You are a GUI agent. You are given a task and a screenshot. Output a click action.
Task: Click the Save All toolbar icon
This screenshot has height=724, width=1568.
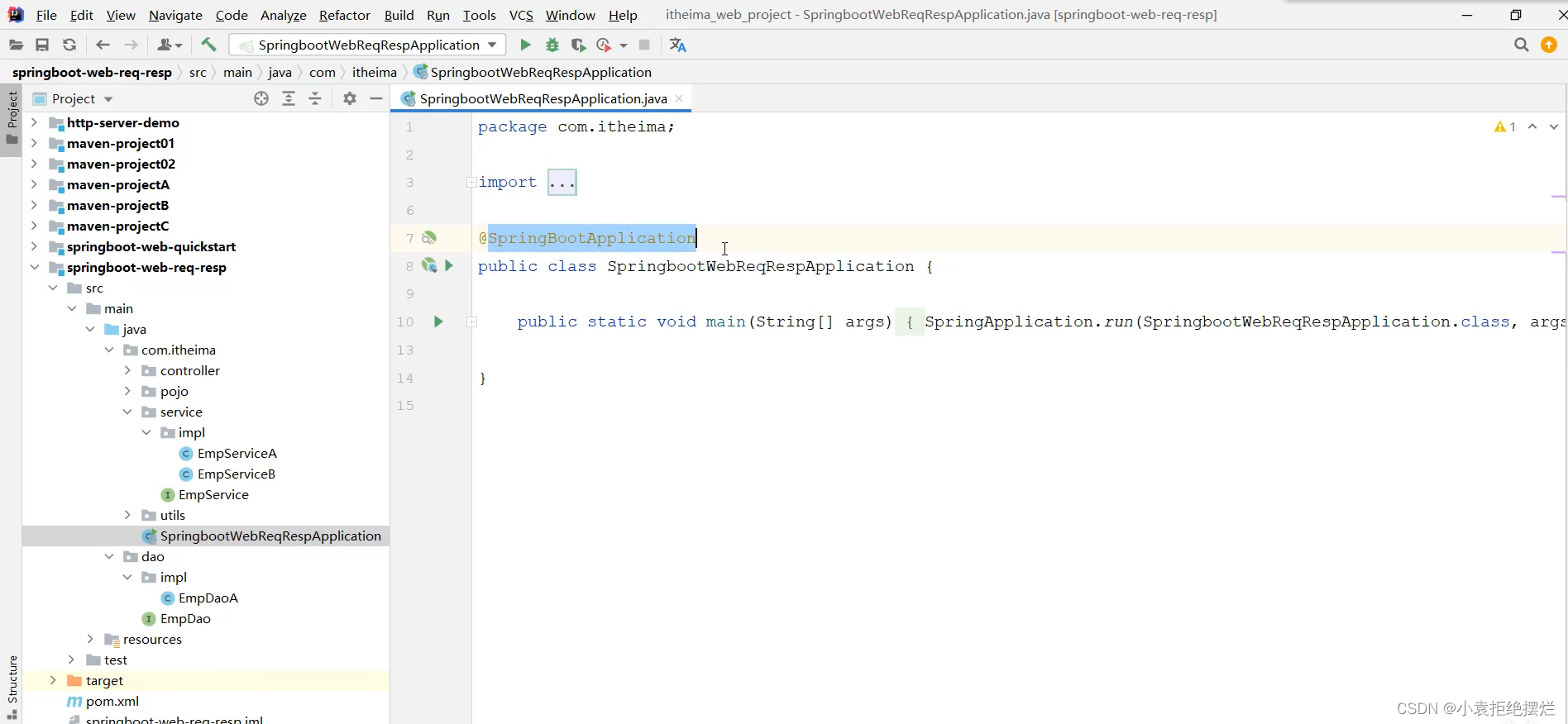[42, 45]
